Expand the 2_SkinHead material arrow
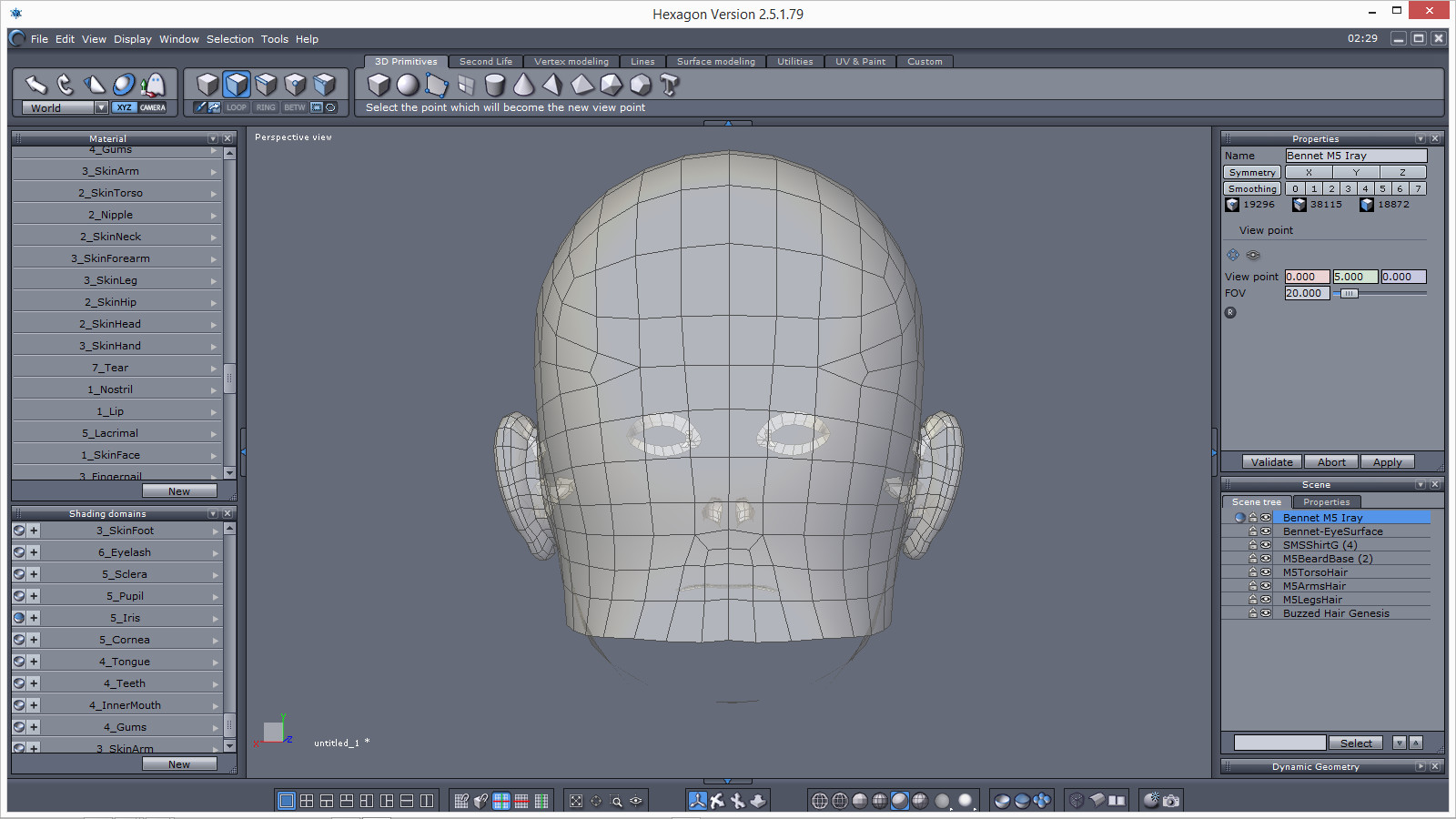Image resolution: width=1456 pixels, height=819 pixels. click(214, 324)
